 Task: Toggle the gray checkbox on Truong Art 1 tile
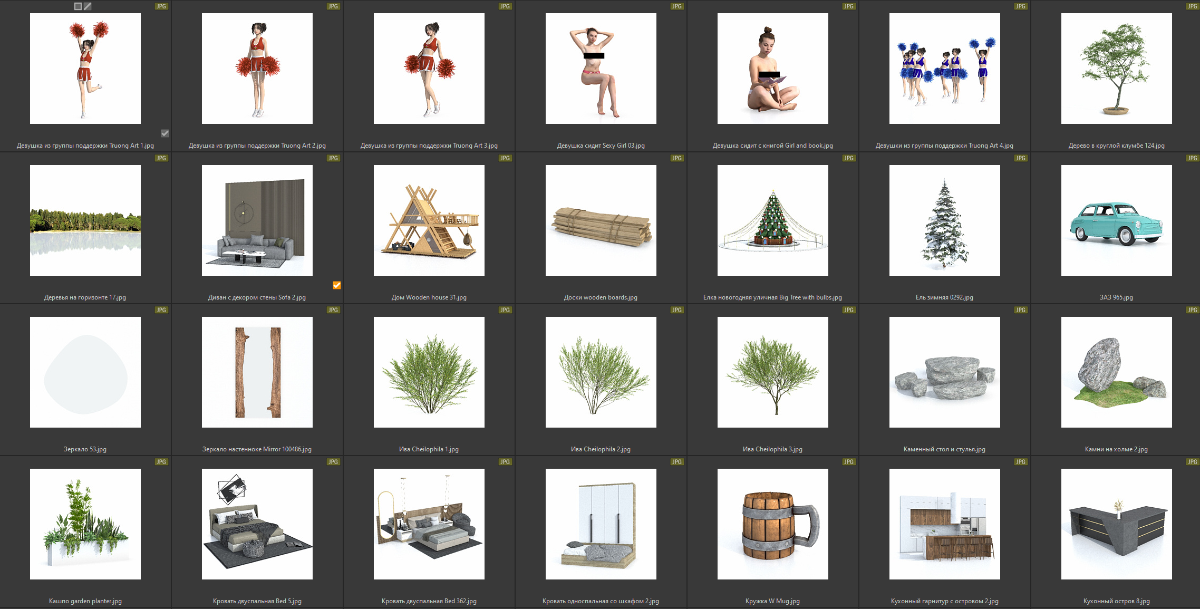click(x=165, y=133)
